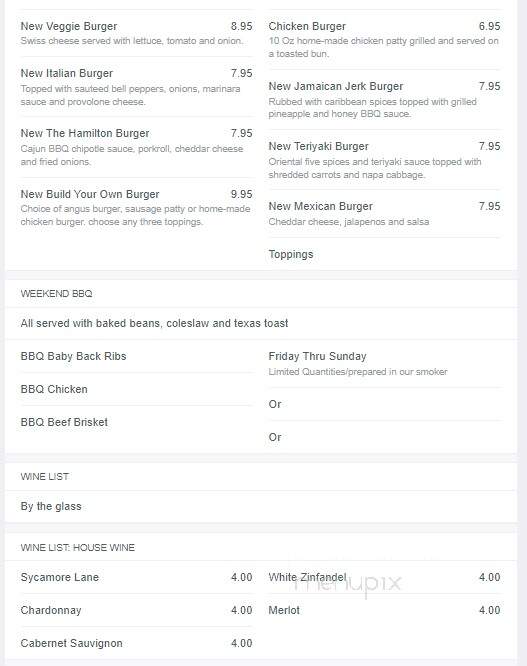Select Cabernet Sauvignon wine entry
The image size is (527, 666).
point(136,643)
